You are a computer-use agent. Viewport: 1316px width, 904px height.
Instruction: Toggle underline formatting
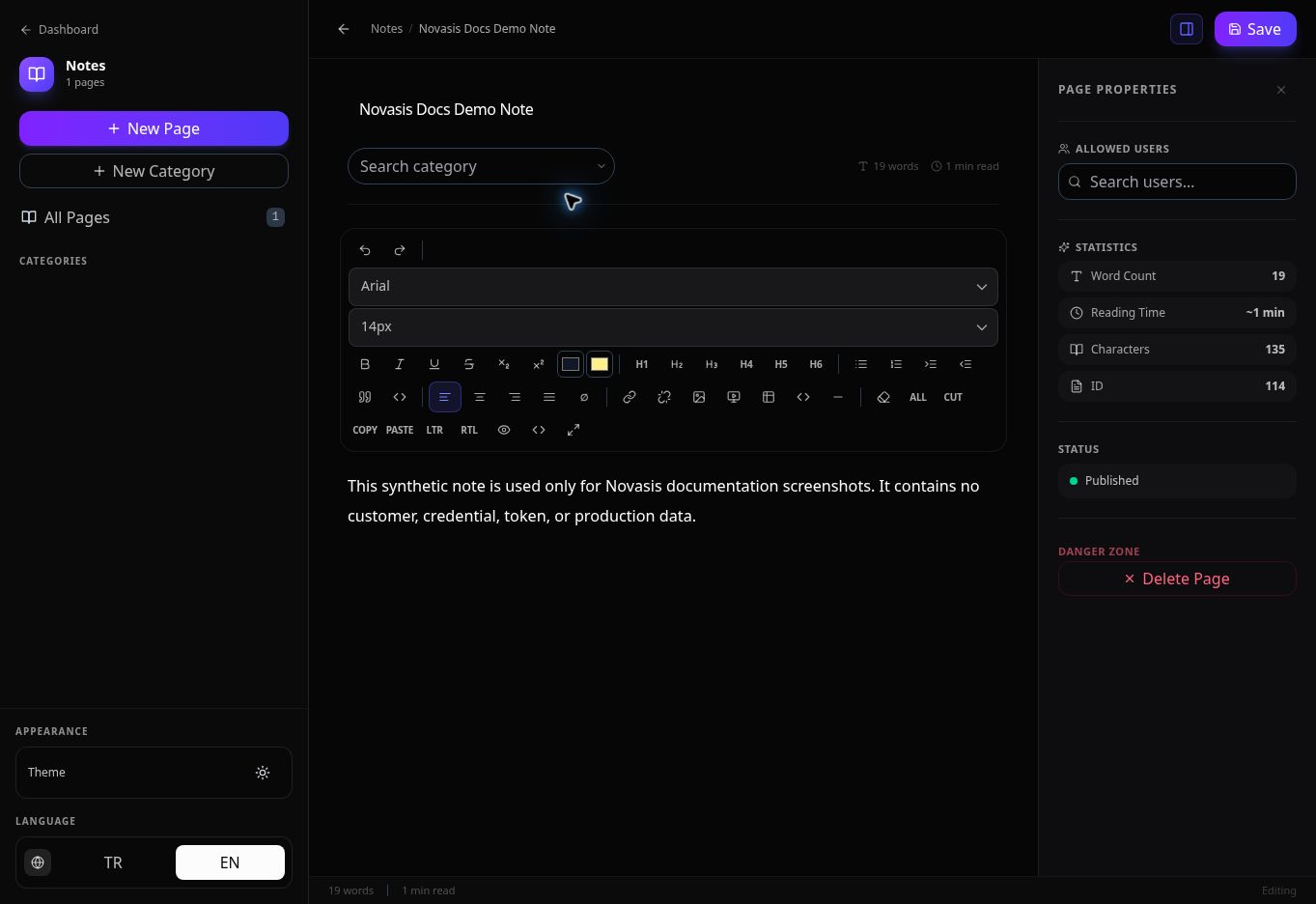(434, 364)
